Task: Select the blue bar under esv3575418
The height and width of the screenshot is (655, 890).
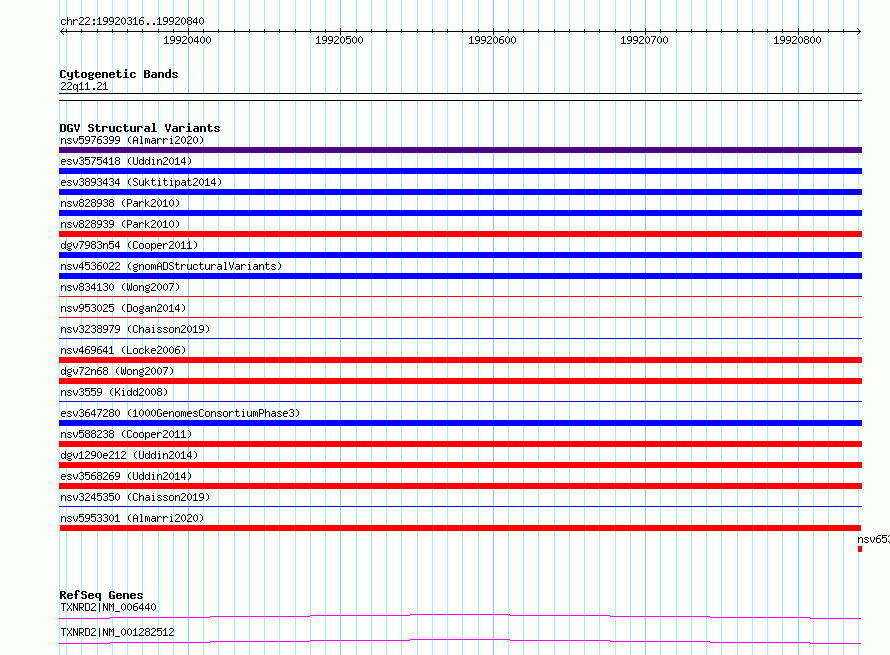Action: 460,171
